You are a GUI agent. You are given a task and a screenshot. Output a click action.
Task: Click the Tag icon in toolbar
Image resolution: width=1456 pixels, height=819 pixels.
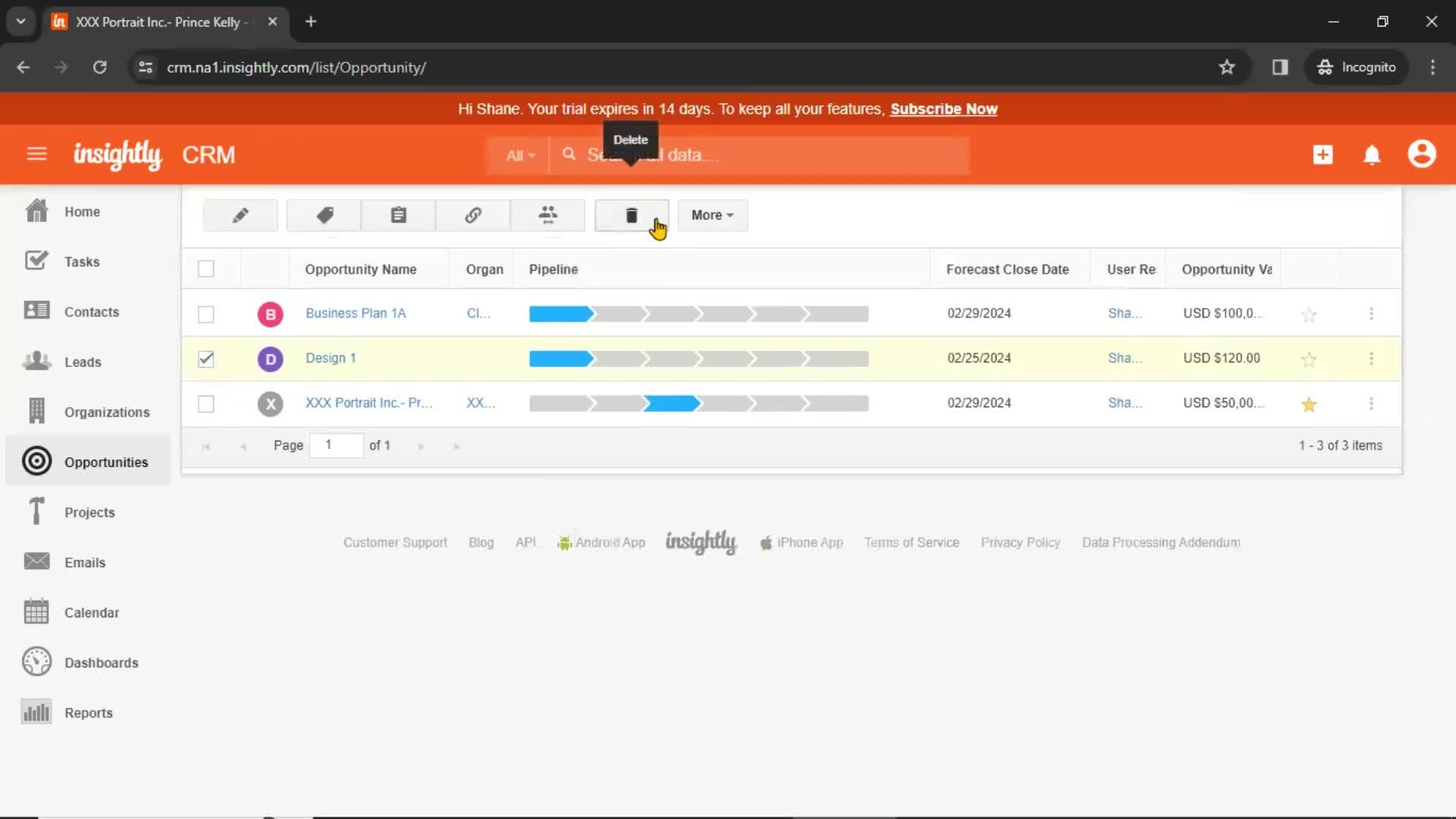[324, 215]
